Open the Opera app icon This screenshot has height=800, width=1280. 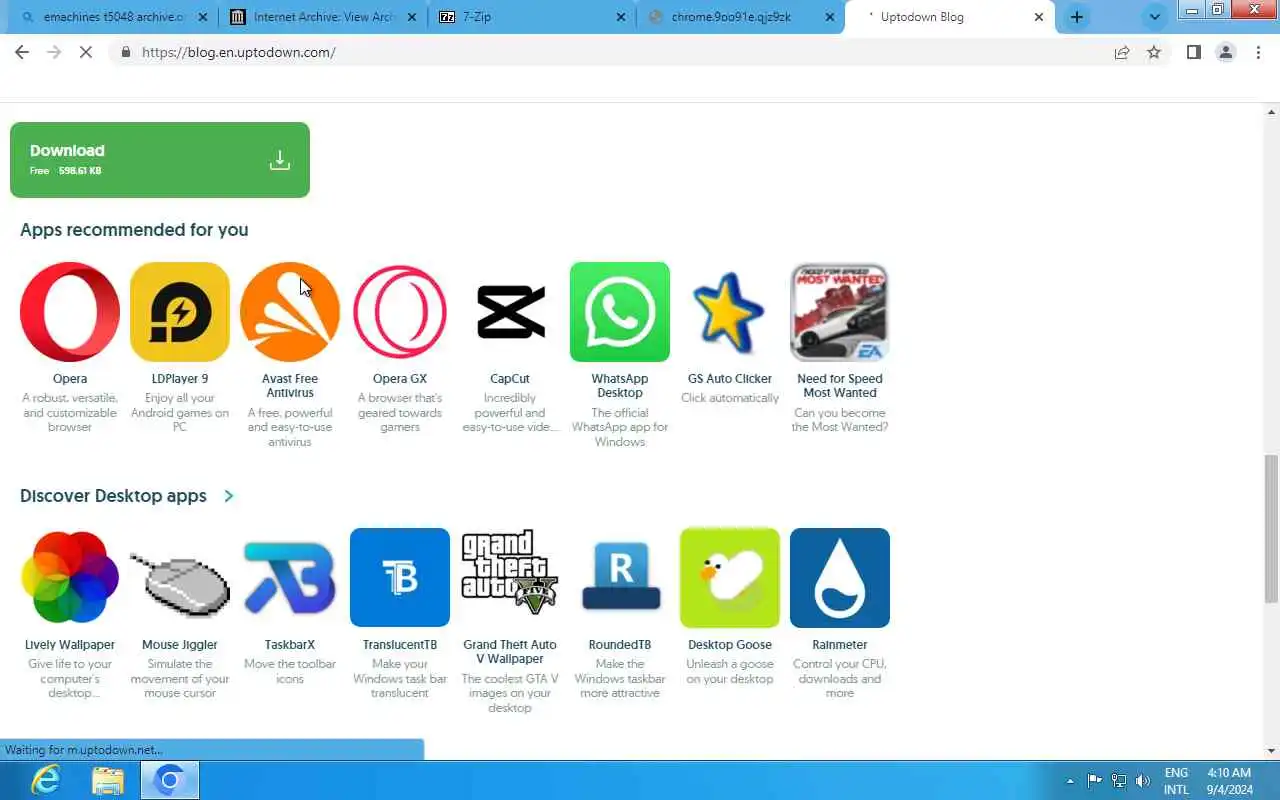coord(70,312)
